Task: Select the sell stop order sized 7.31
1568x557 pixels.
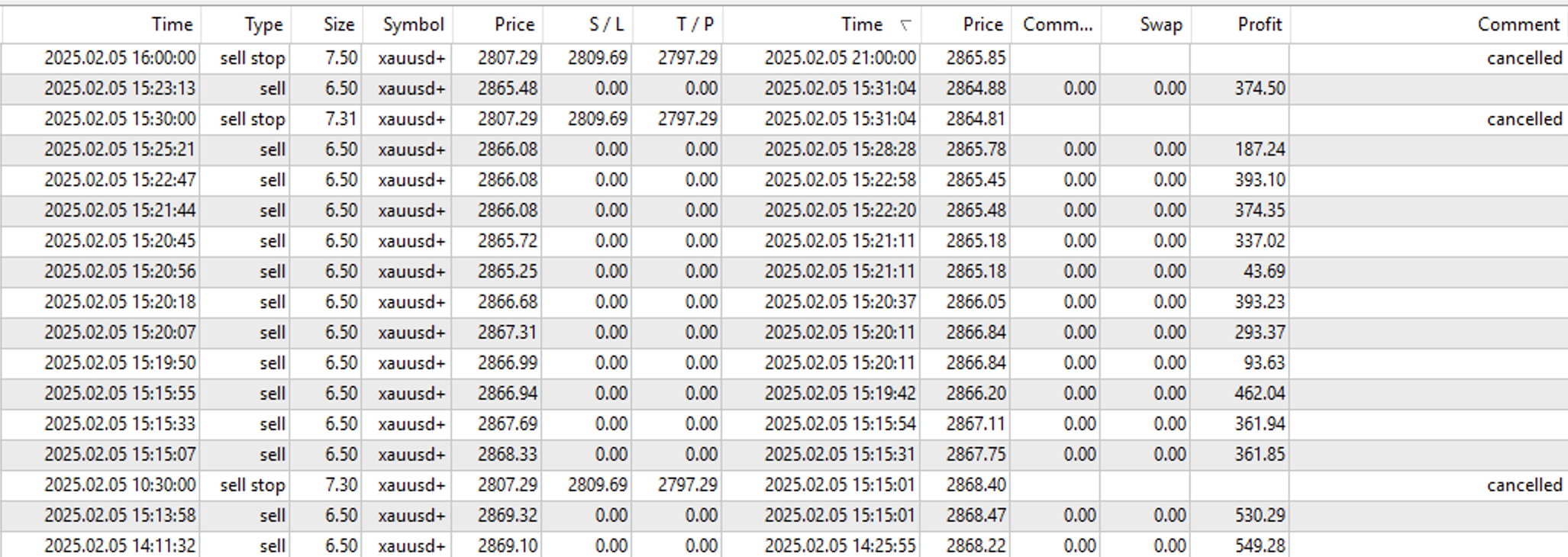Action: [252, 119]
